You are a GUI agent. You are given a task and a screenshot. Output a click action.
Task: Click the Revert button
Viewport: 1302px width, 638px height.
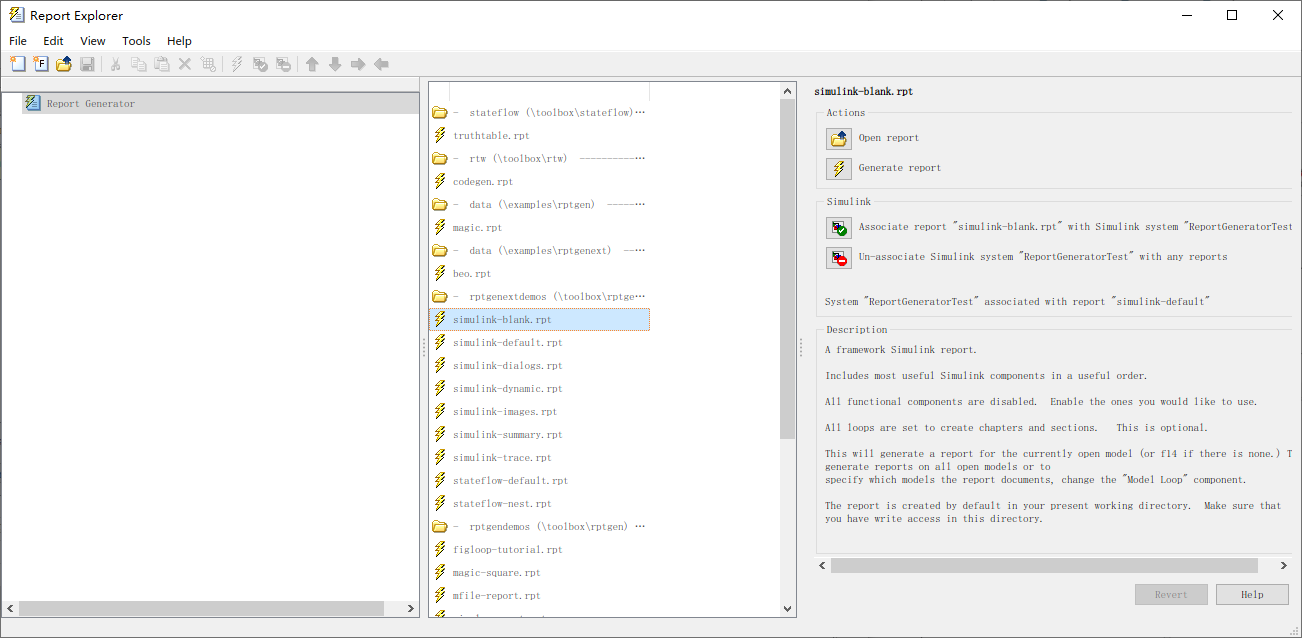[x=1171, y=594]
